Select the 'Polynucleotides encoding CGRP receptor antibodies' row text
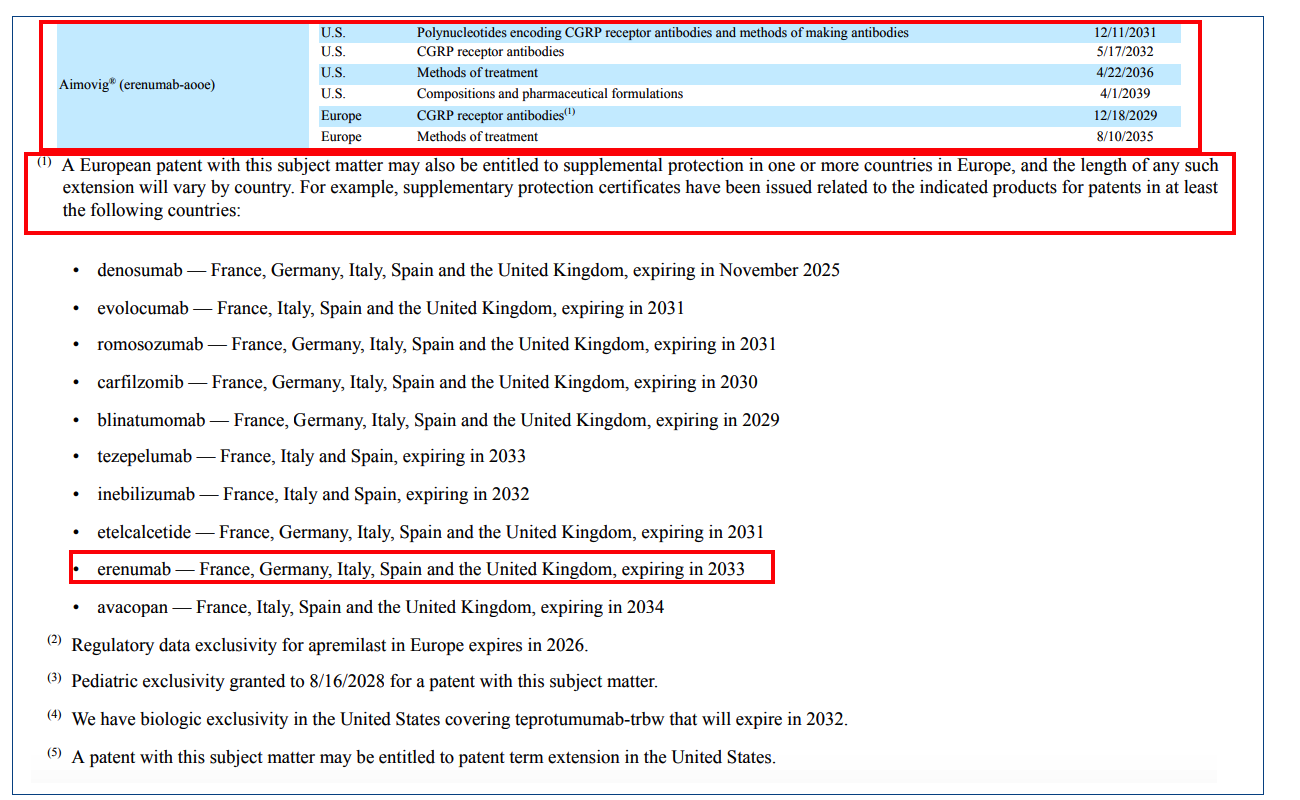This screenshot has width=1300, height=800. click(662, 33)
